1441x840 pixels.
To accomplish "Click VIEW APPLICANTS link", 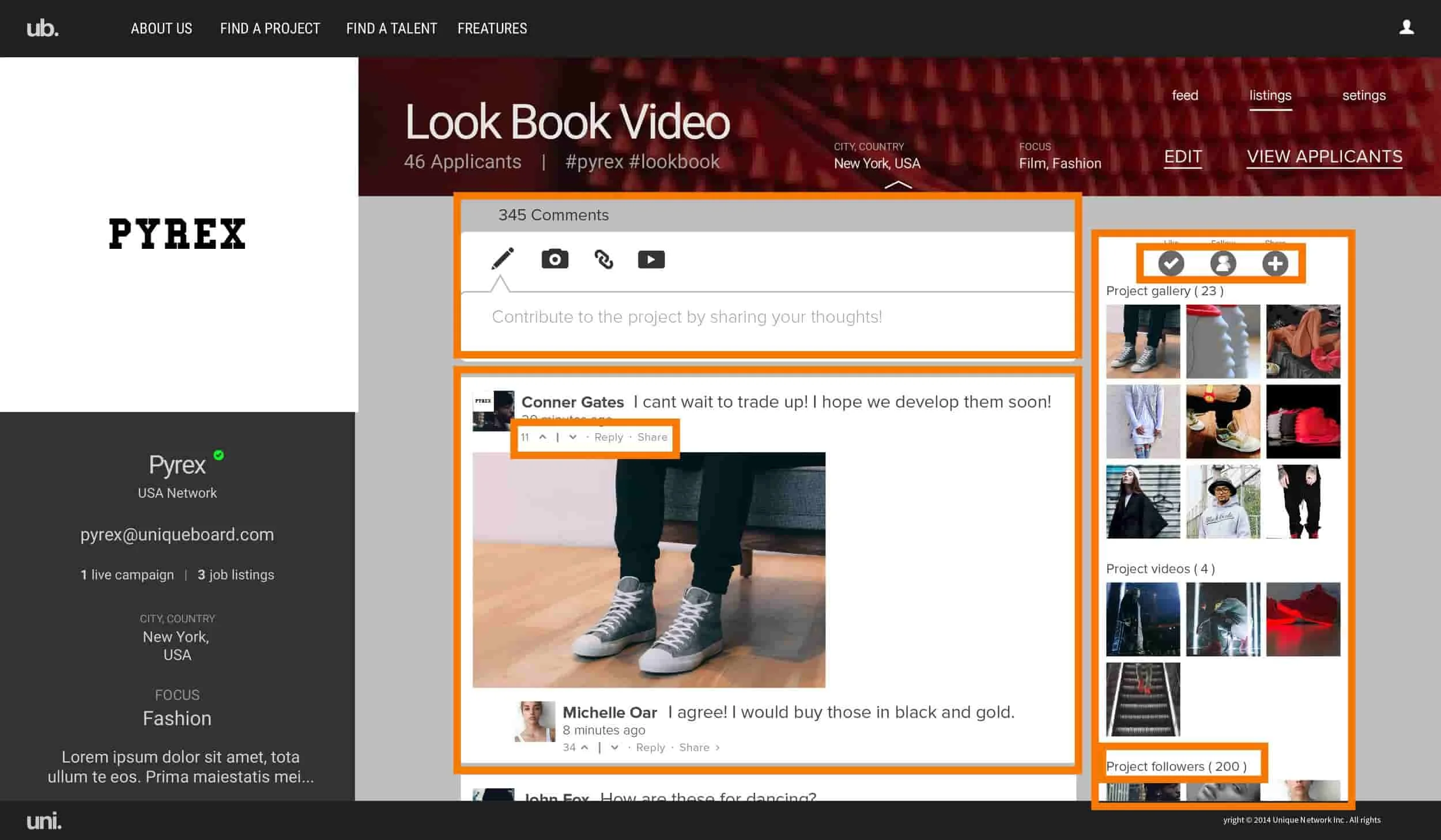I will pyautogui.click(x=1325, y=157).
